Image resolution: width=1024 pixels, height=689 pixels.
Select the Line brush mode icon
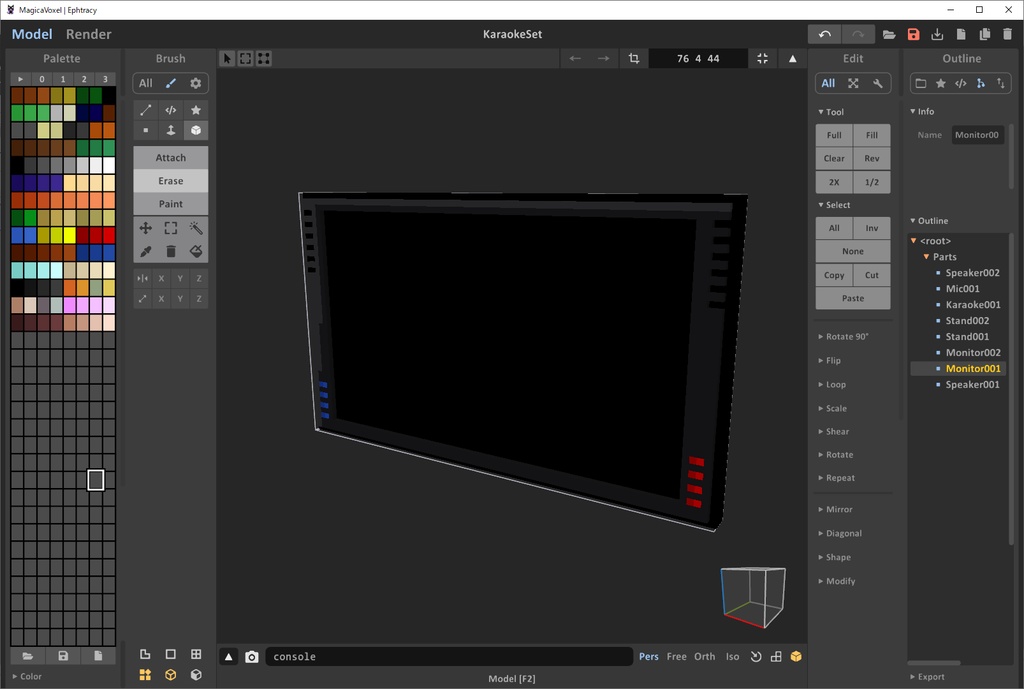point(146,110)
